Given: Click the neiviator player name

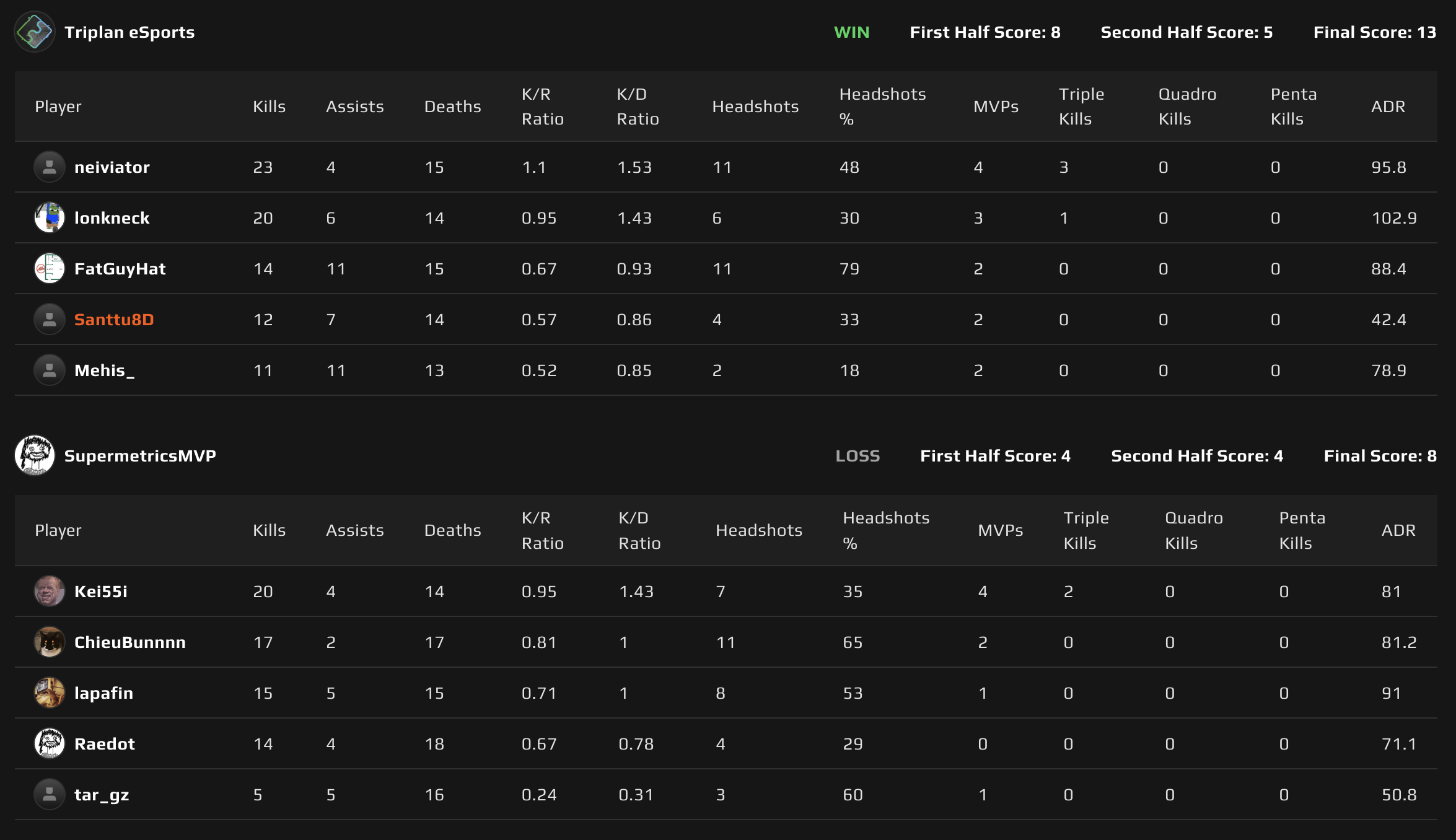Looking at the screenshot, I should [112, 167].
